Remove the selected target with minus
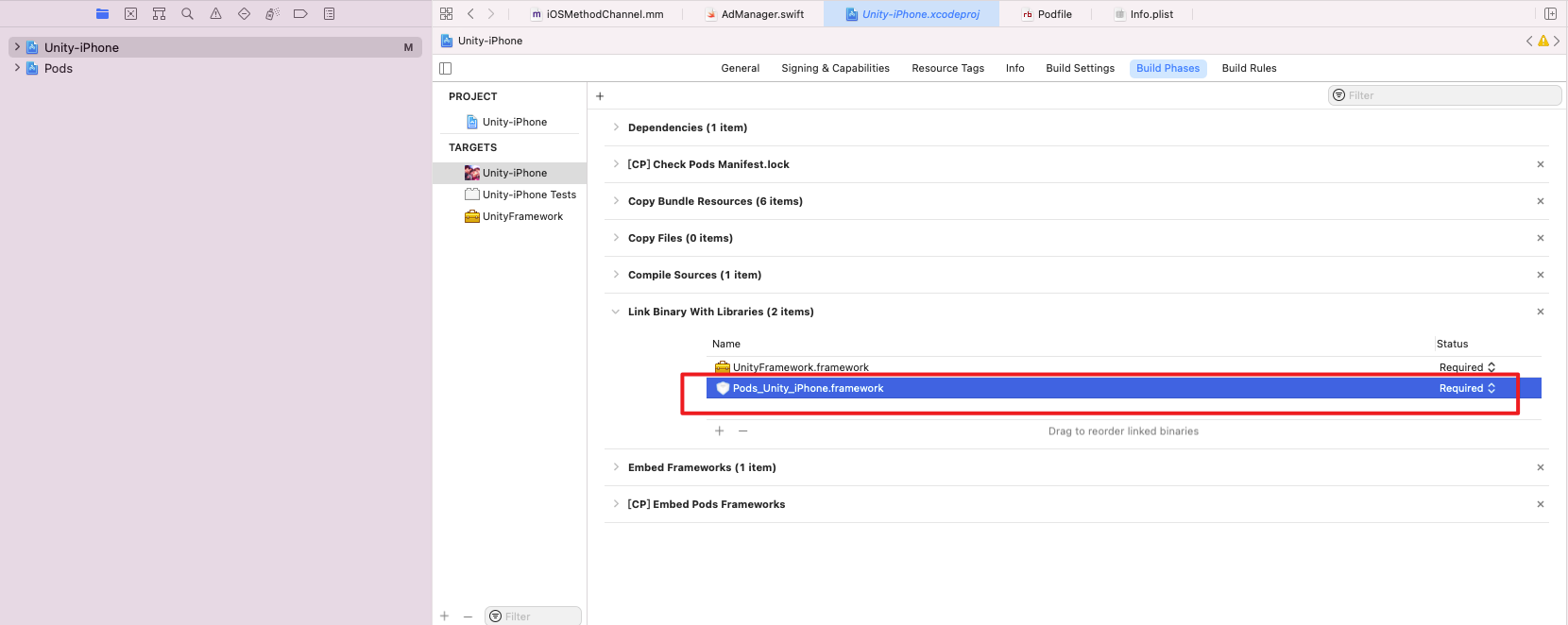Viewport: 1568px width, 625px height. pyautogui.click(x=468, y=617)
